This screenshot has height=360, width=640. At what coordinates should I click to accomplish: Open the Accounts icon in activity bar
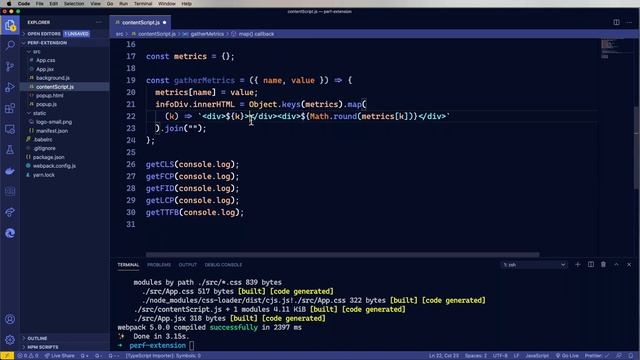(x=10, y=319)
